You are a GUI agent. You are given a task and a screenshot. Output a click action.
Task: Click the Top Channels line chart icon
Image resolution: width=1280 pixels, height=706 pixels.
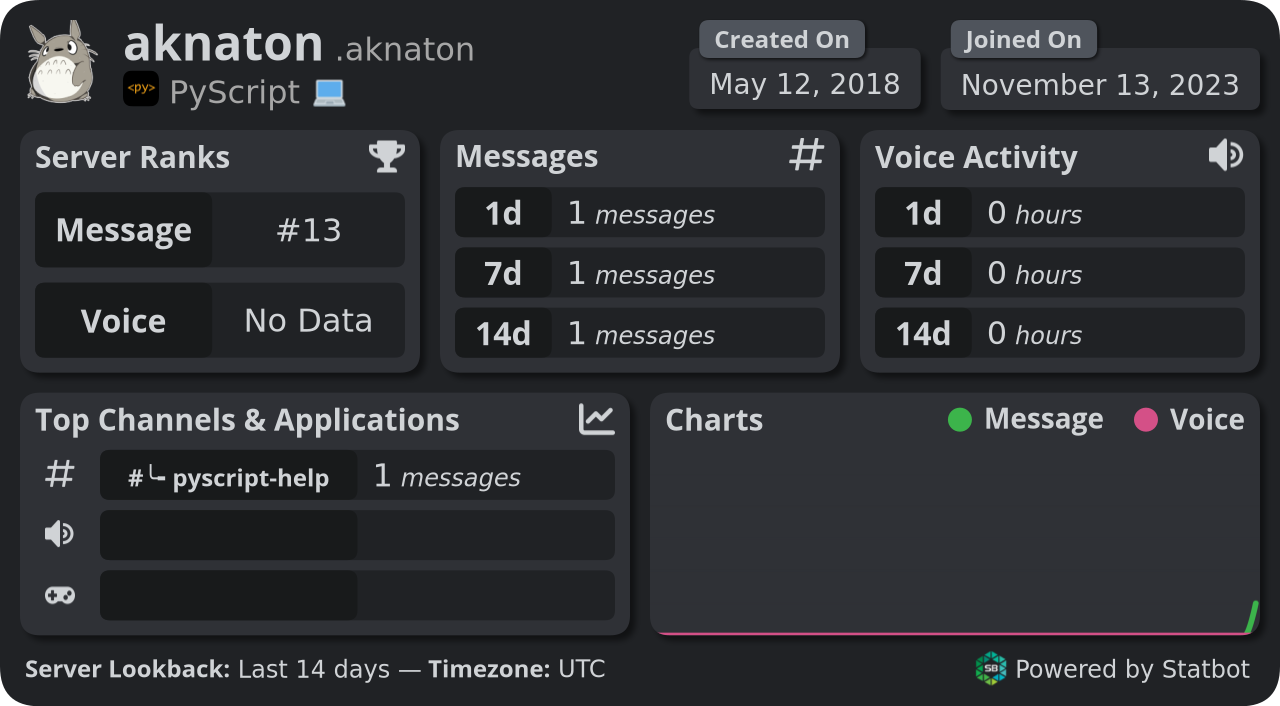[596, 419]
